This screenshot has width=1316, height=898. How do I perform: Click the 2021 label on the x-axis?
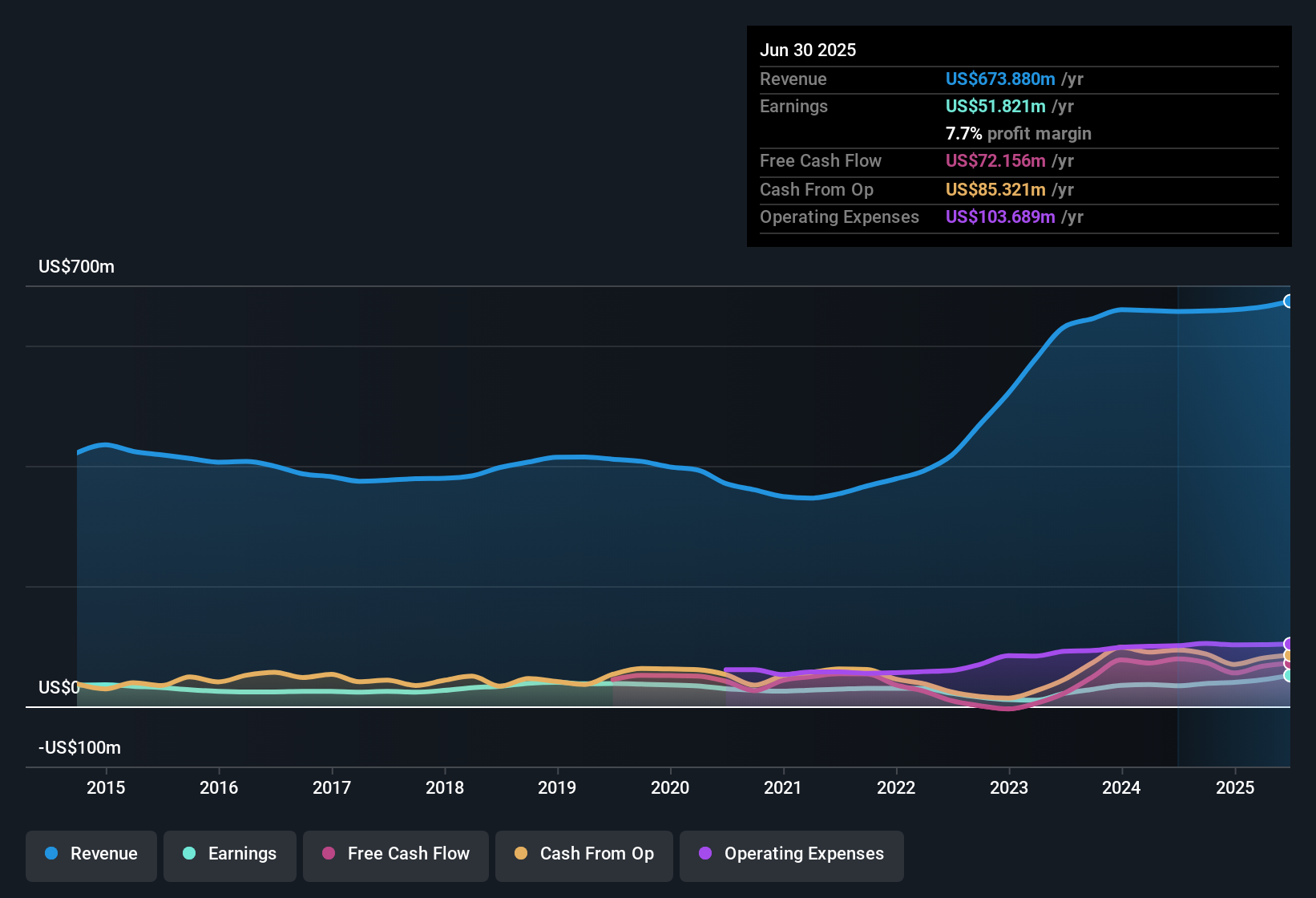783,787
